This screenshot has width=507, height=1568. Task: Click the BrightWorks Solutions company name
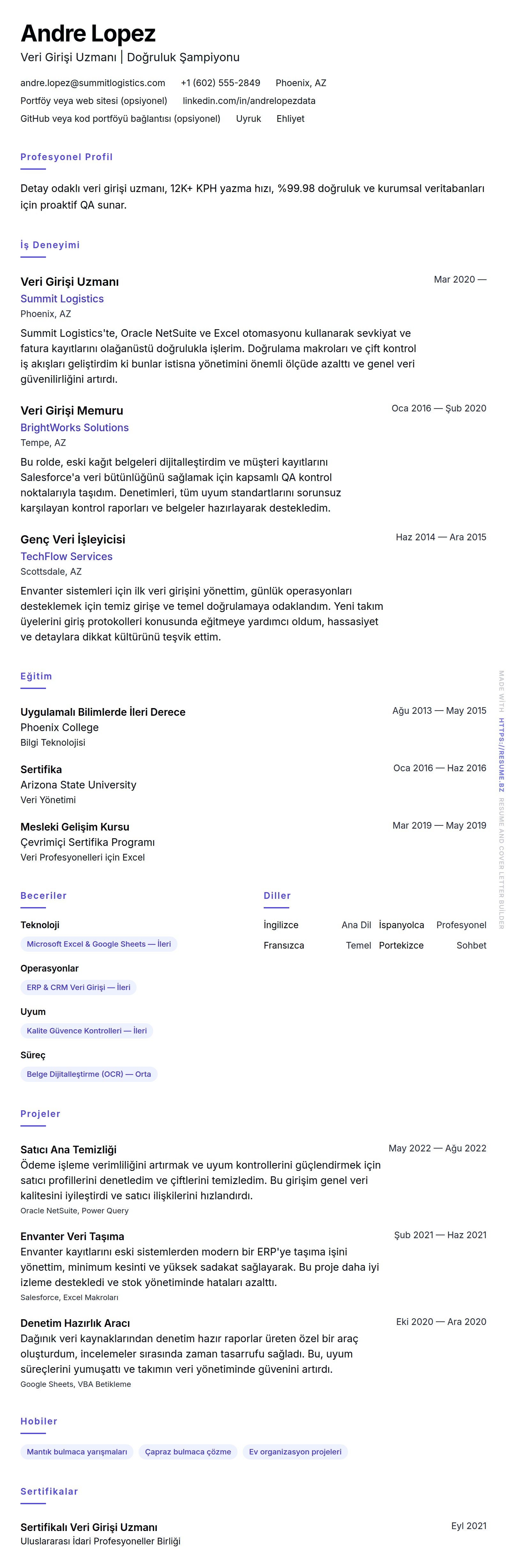tap(74, 428)
